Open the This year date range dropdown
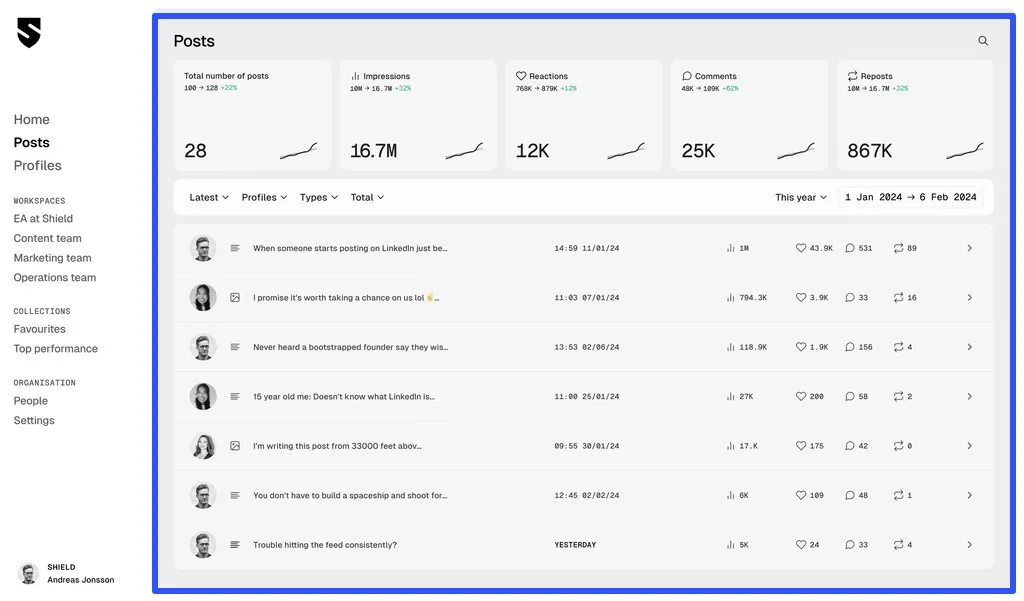Image resolution: width=1024 pixels, height=601 pixels. point(800,197)
